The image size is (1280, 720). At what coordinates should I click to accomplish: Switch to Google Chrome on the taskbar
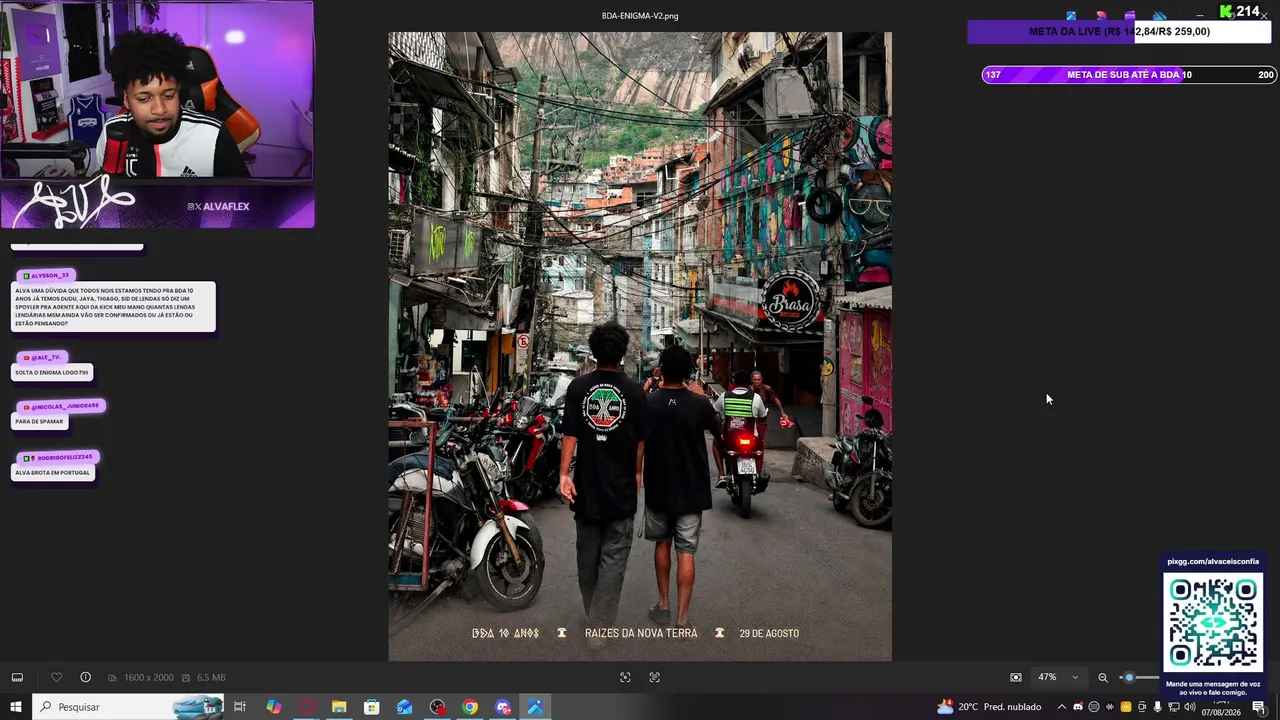(x=470, y=707)
